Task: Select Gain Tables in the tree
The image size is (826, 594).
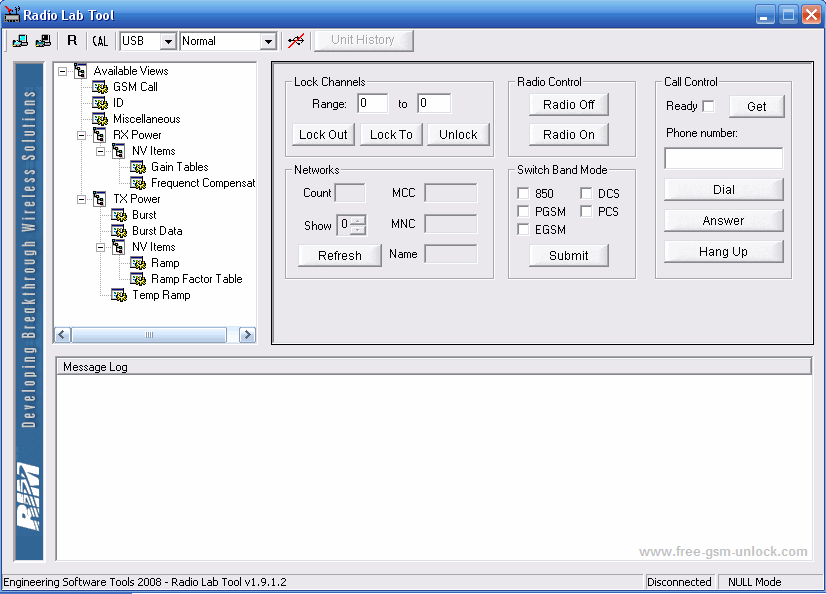Action: click(180, 167)
